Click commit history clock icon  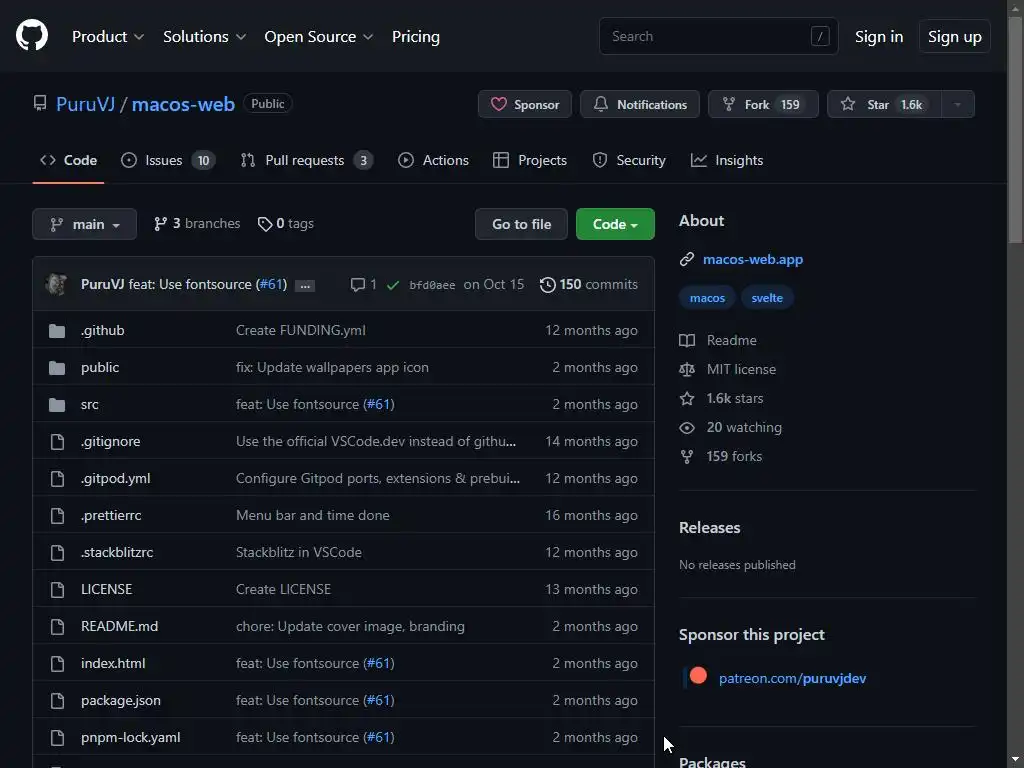pos(547,285)
